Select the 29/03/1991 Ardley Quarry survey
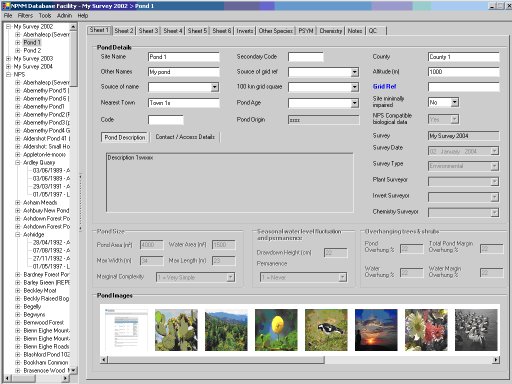This screenshot has height=384, width=512. coord(51,186)
